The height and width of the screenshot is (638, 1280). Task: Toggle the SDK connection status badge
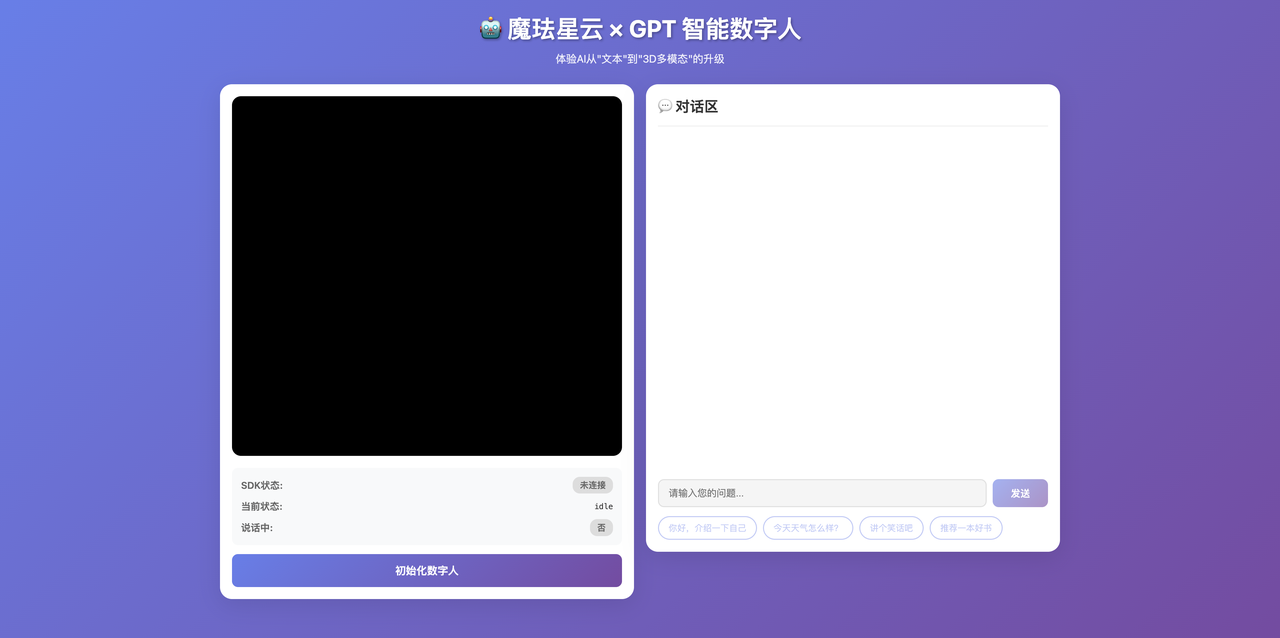(592, 484)
